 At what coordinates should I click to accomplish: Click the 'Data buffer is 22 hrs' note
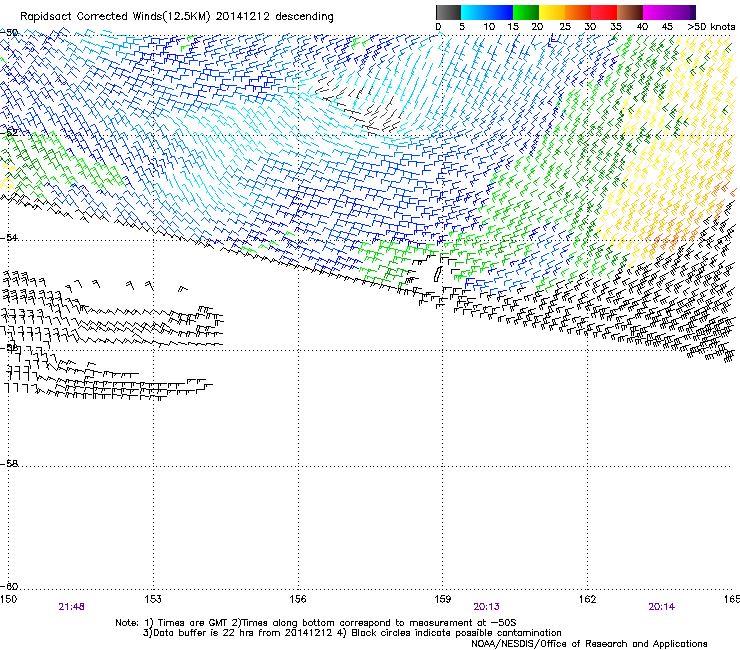[x=352, y=633]
